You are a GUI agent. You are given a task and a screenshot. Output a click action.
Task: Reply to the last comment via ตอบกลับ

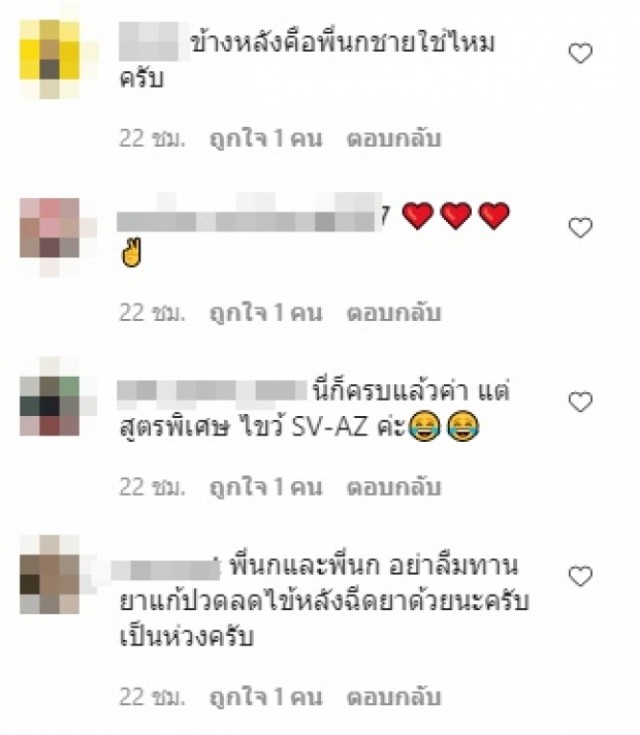pos(394,697)
